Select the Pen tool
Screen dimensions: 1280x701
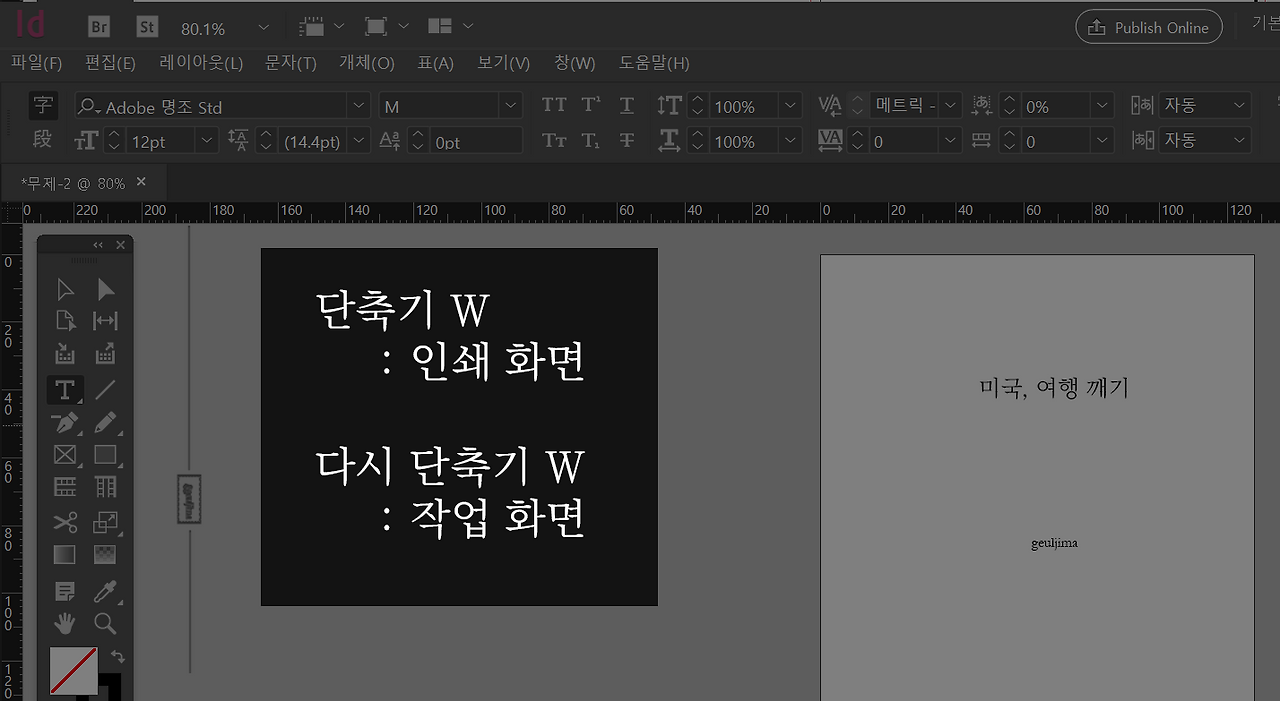pyautogui.click(x=65, y=422)
